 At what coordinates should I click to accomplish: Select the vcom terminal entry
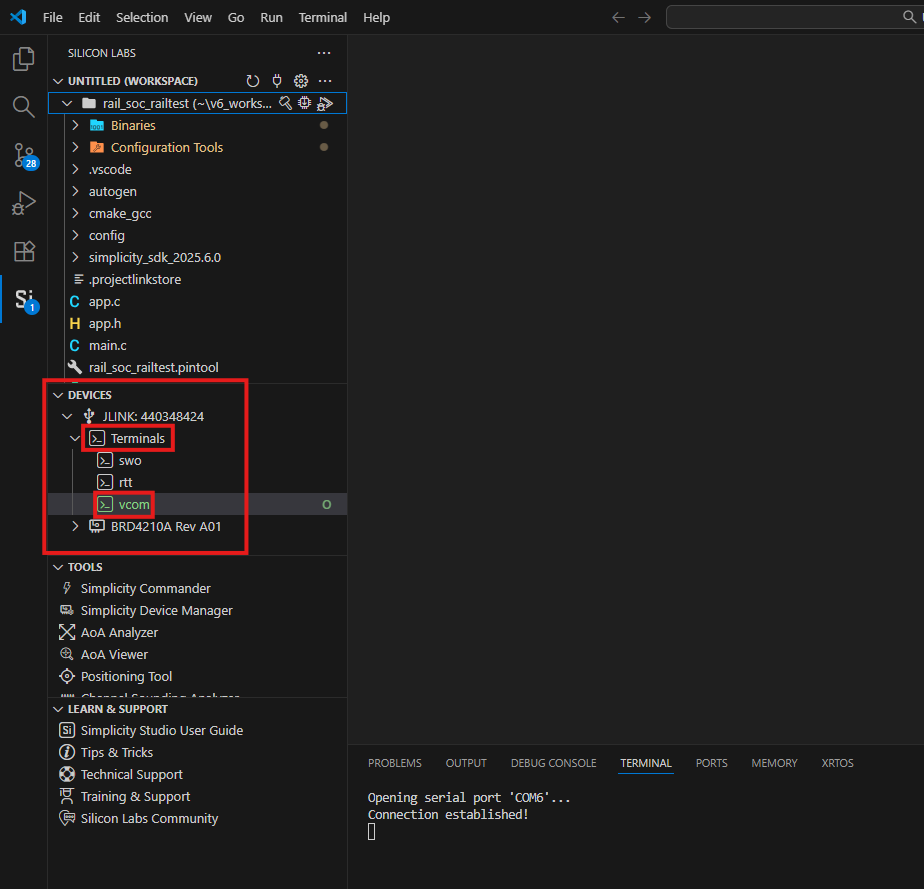point(131,504)
